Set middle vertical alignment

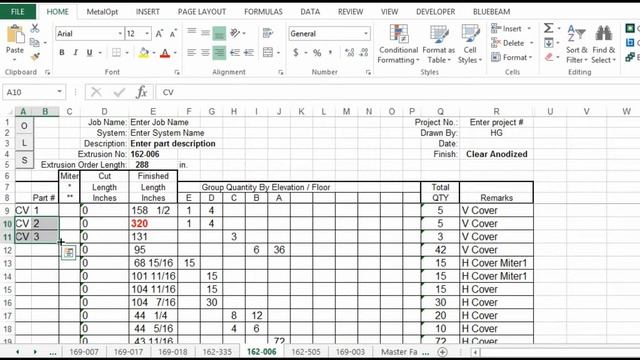pos(205,33)
